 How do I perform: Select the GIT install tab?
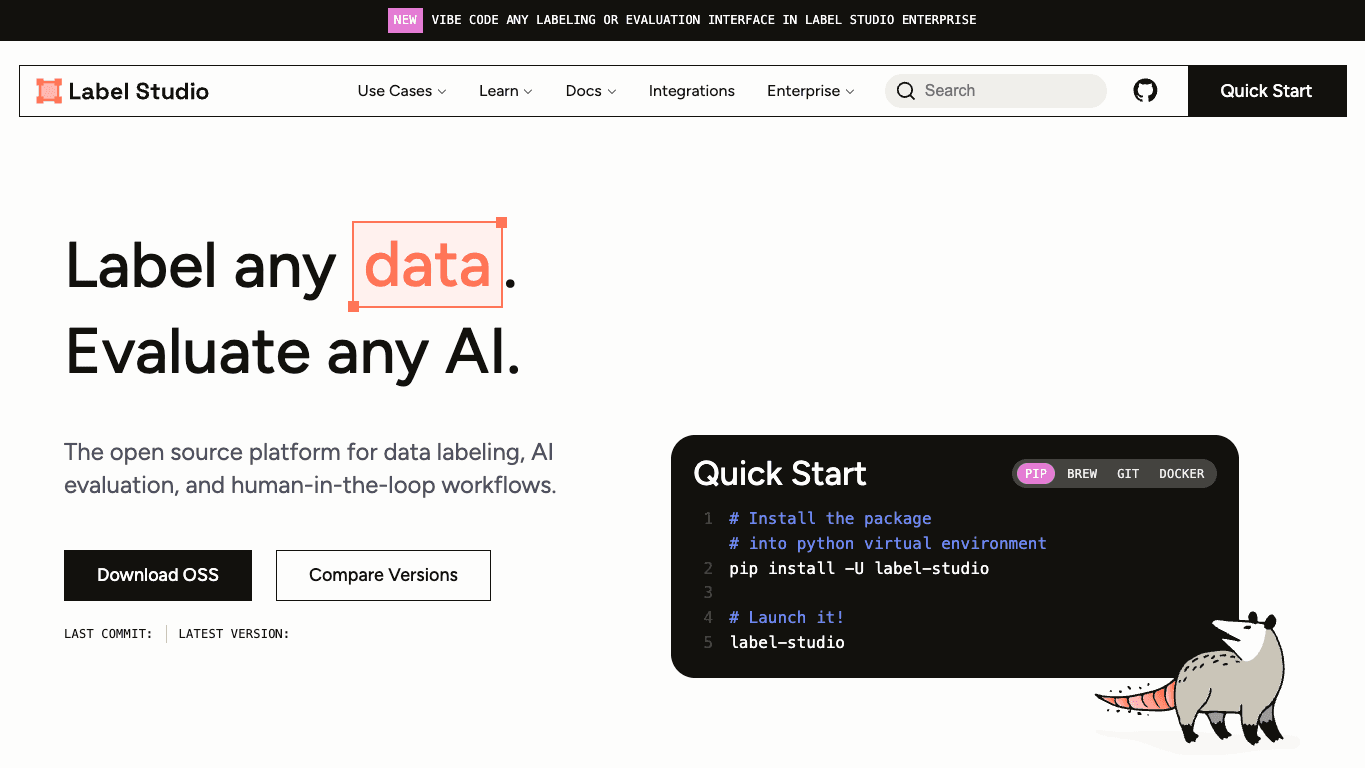point(1128,474)
